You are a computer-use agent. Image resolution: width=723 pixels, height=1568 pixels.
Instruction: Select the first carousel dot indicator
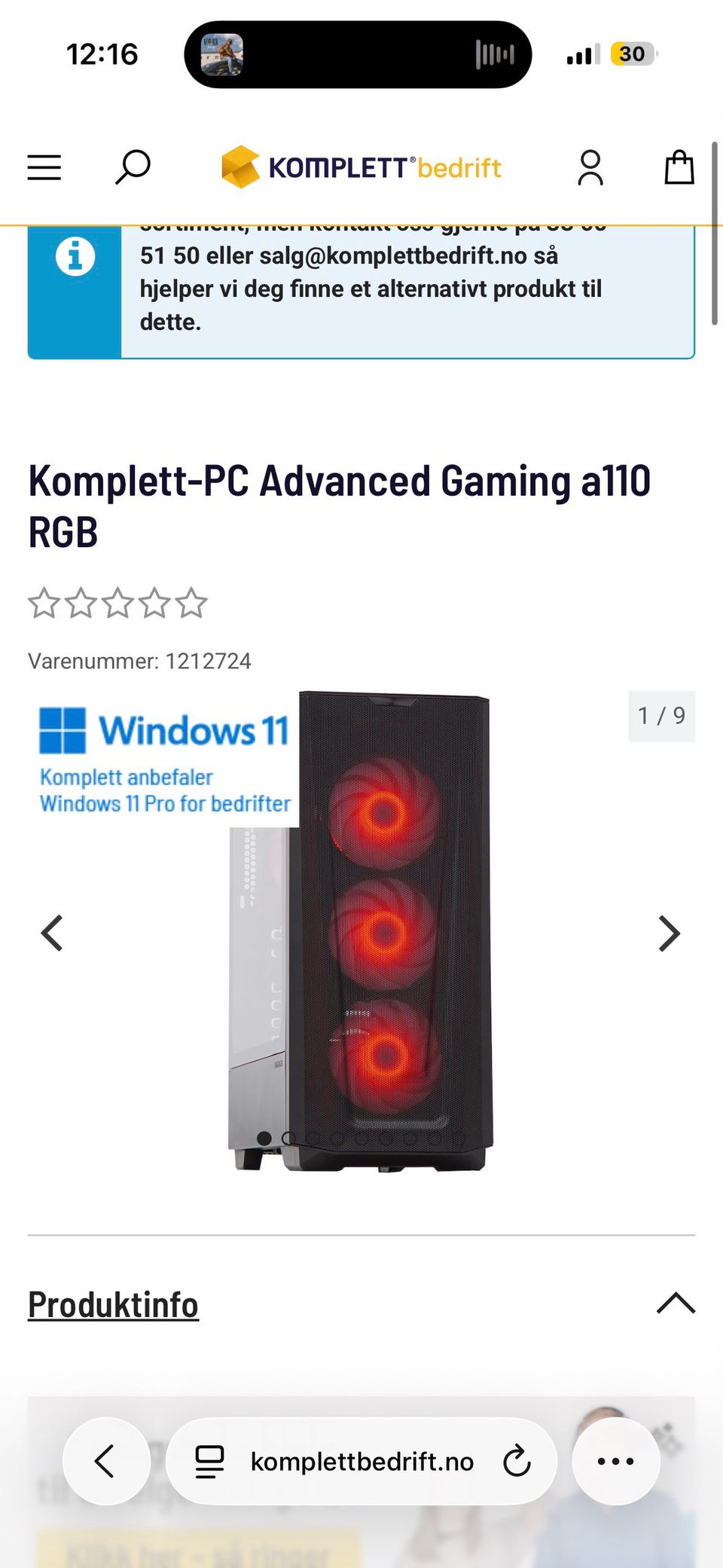point(264,1138)
